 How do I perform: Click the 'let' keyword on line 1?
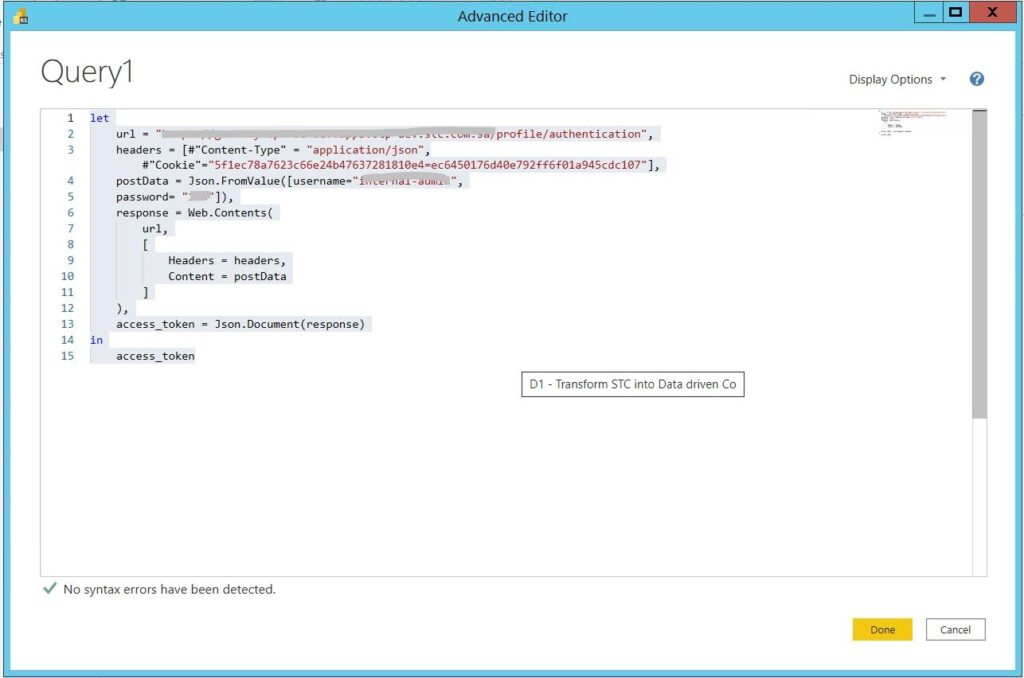tap(99, 118)
